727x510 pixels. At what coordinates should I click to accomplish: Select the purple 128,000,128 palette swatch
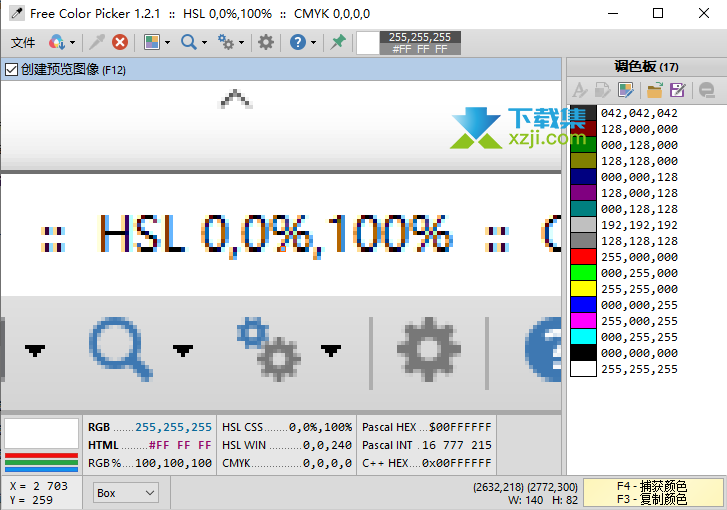(583, 193)
